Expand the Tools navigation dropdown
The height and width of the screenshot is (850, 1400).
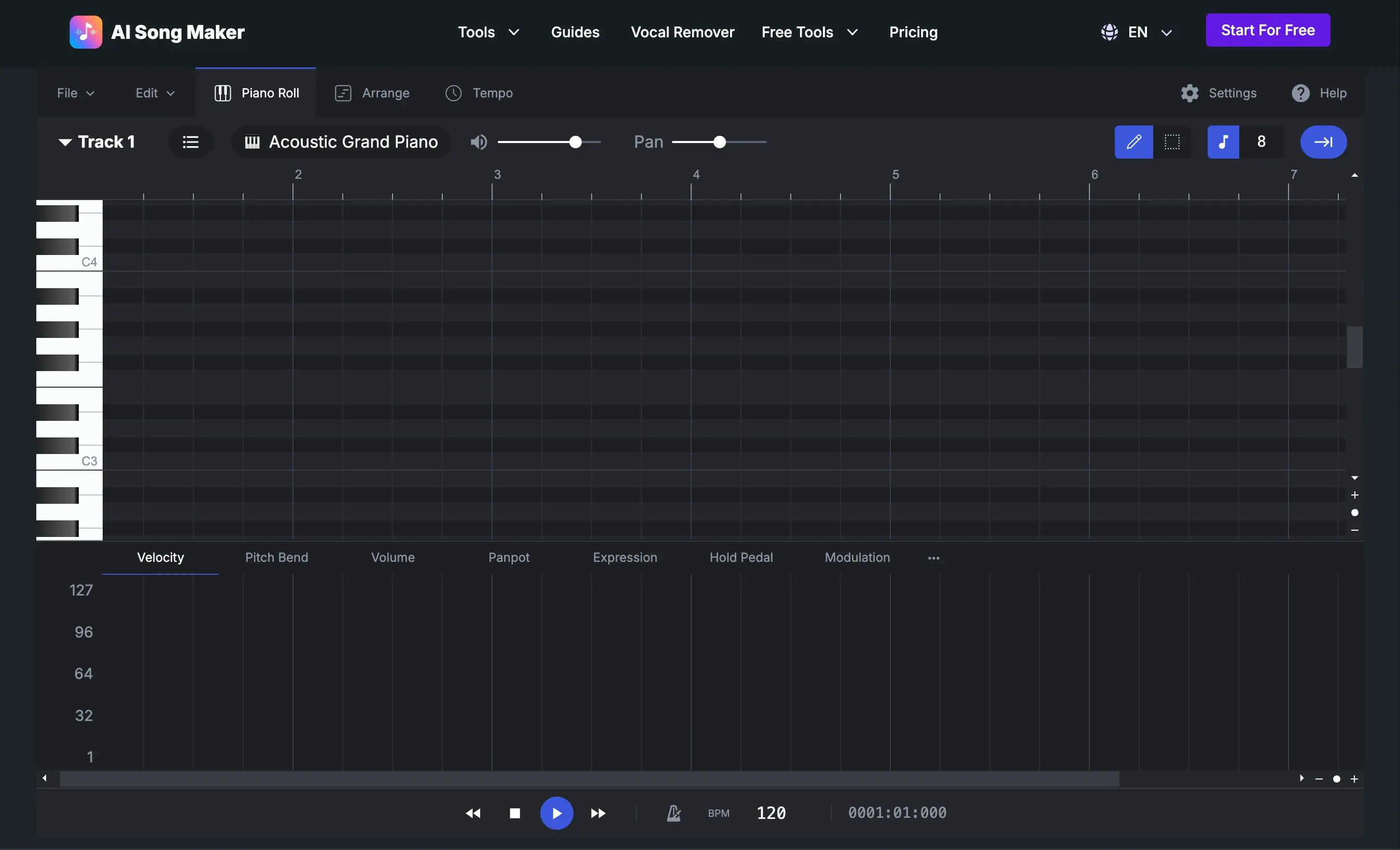click(x=488, y=32)
